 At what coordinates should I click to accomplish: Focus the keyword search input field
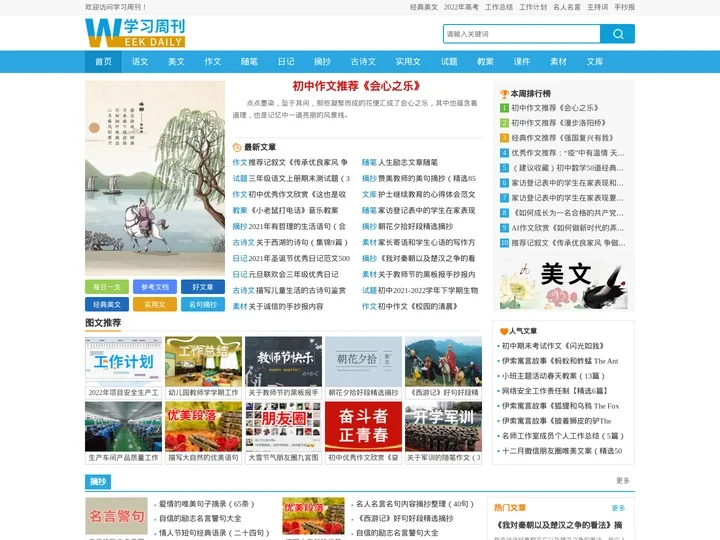(x=522, y=34)
